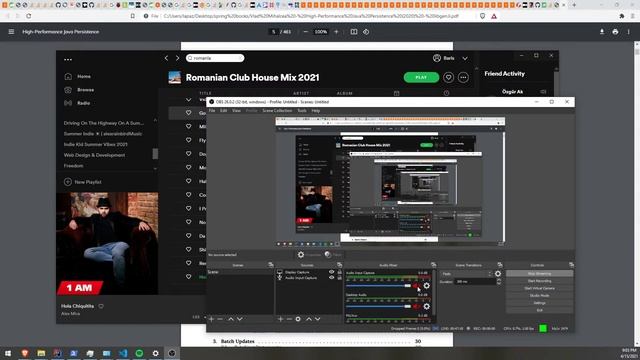Viewport: 640px width, 360px height.
Task: Open VS Code from the taskbar
Action: 123,353
